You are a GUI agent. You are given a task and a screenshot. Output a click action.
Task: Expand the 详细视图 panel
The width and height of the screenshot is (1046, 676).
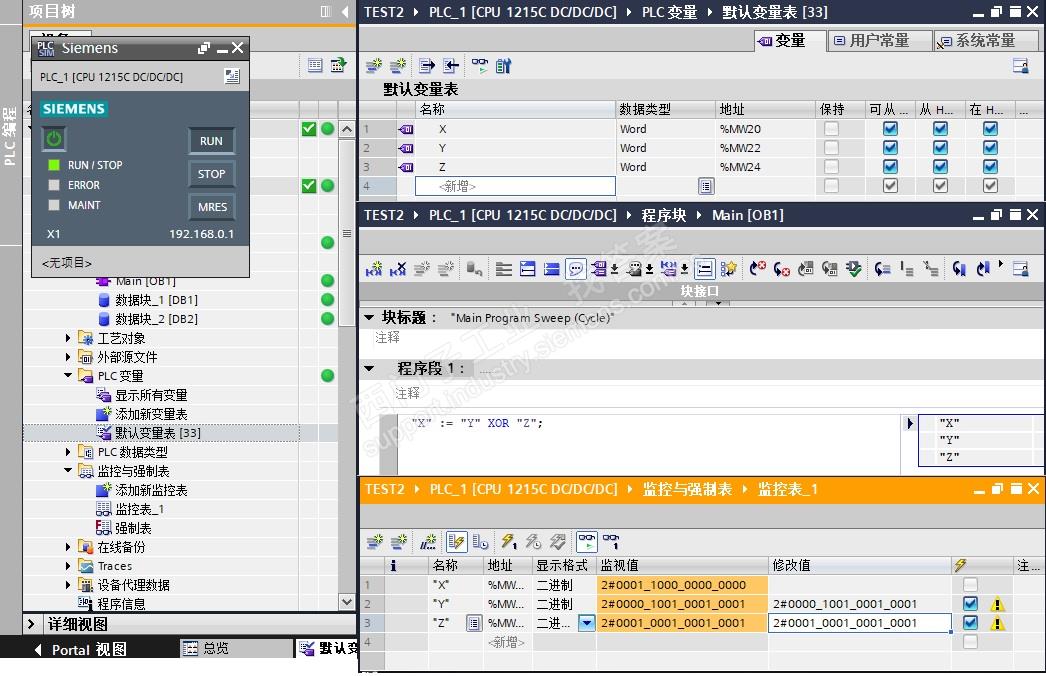coord(31,624)
